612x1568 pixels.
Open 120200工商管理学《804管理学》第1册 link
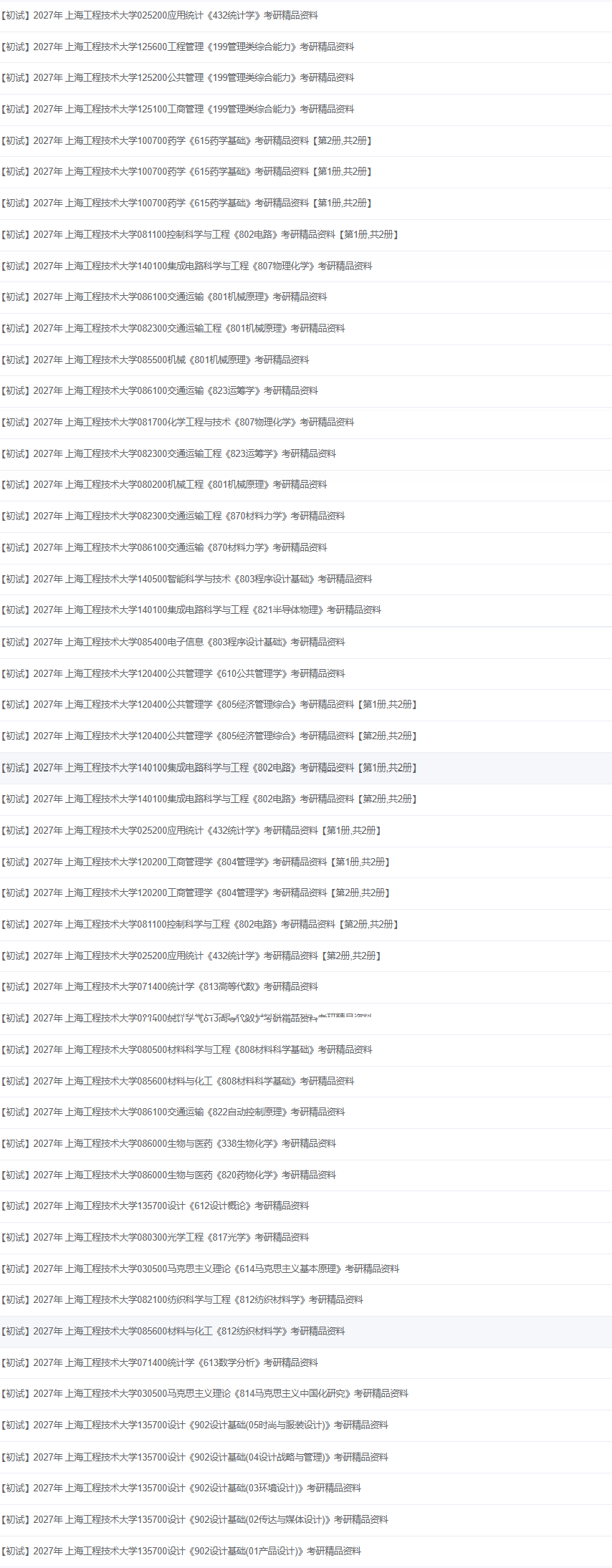[x=196, y=862]
